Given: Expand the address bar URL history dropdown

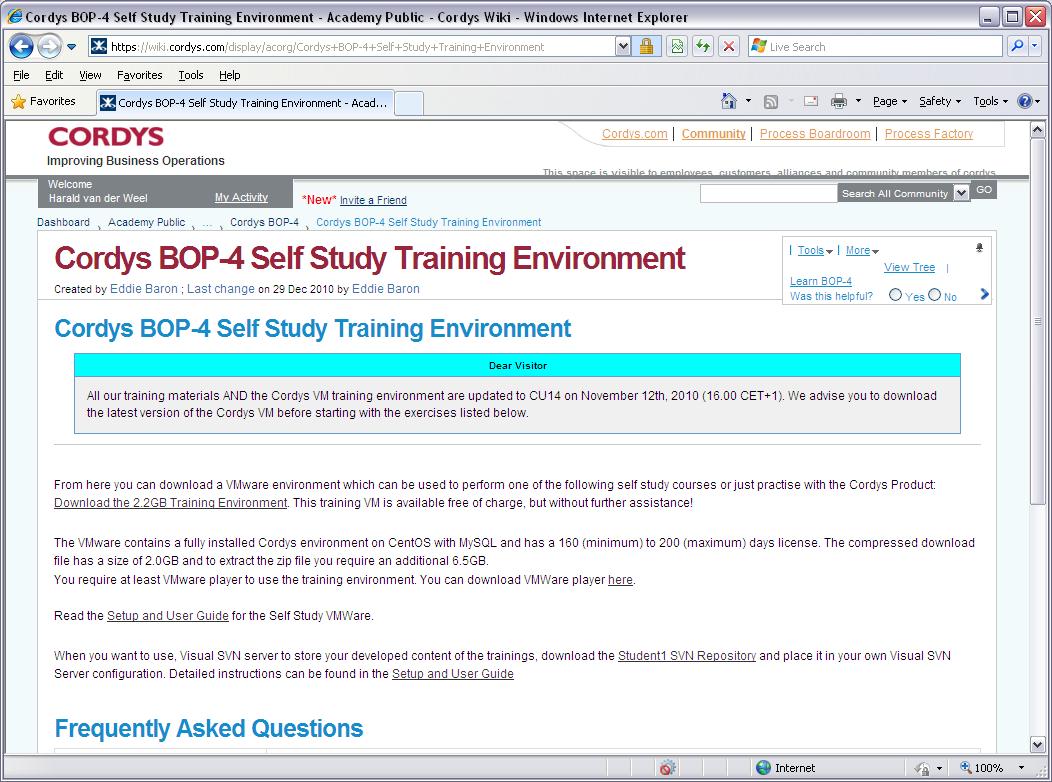Looking at the screenshot, I should pos(623,47).
